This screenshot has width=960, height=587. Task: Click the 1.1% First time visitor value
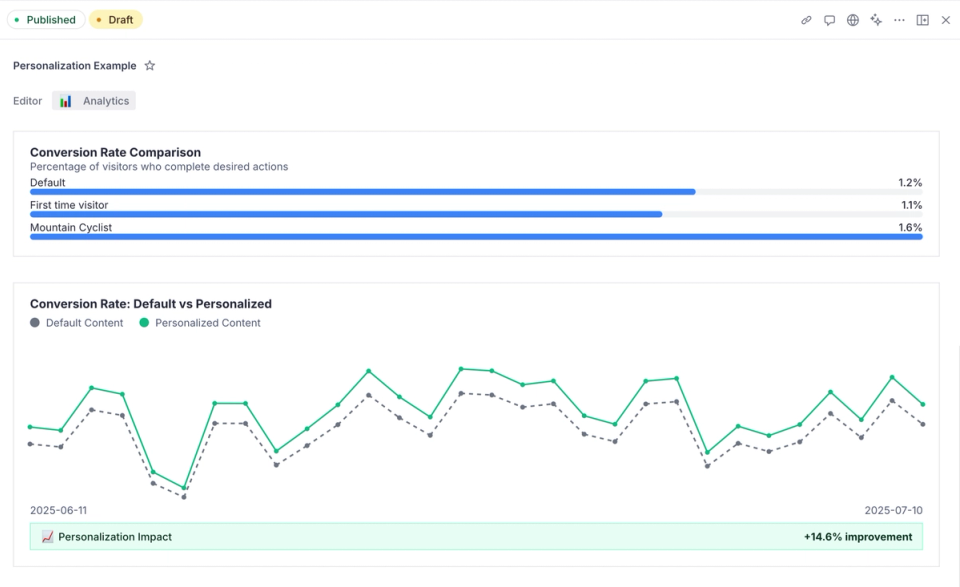point(911,205)
